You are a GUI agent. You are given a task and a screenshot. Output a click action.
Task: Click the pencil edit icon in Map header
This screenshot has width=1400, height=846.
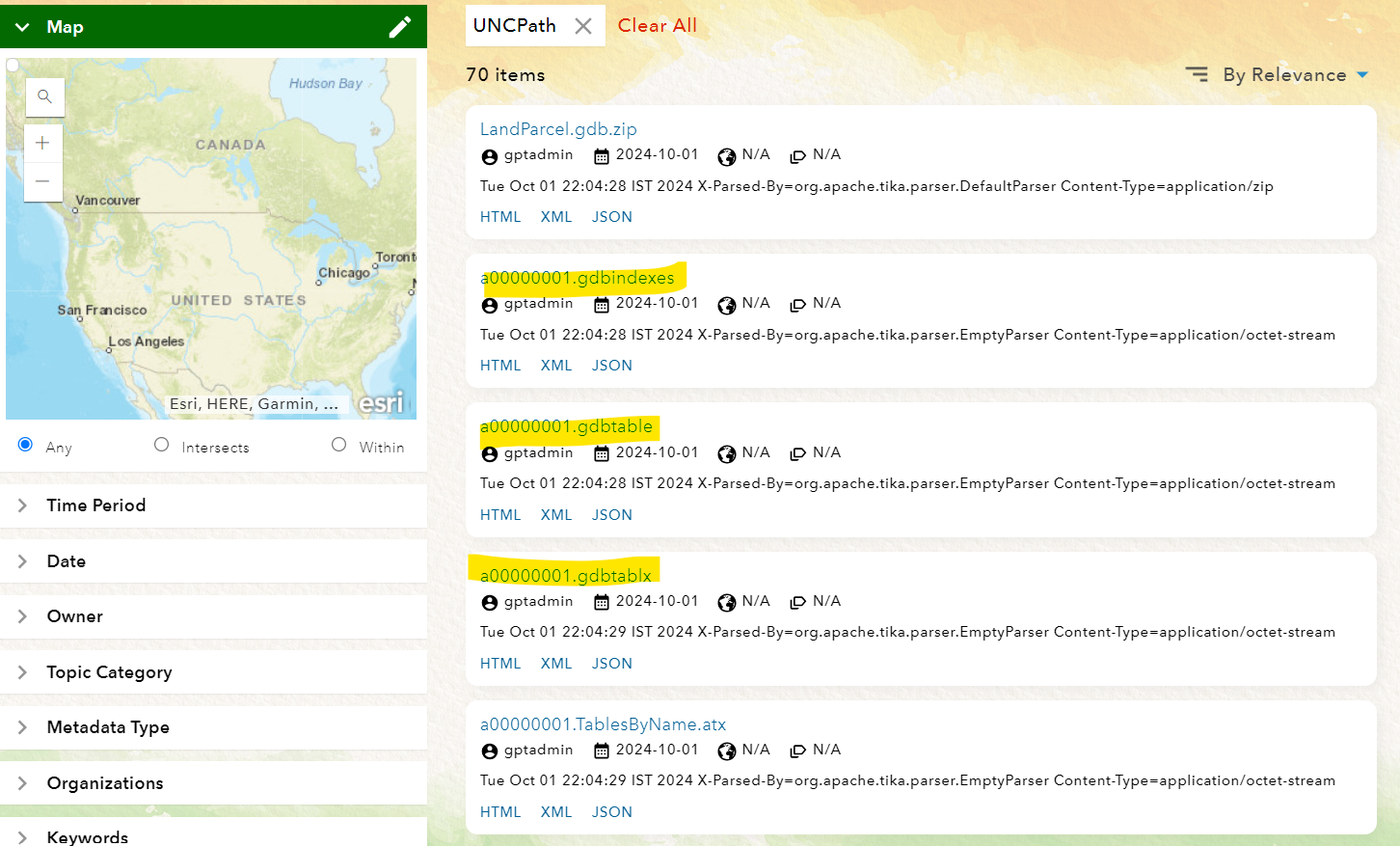400,27
